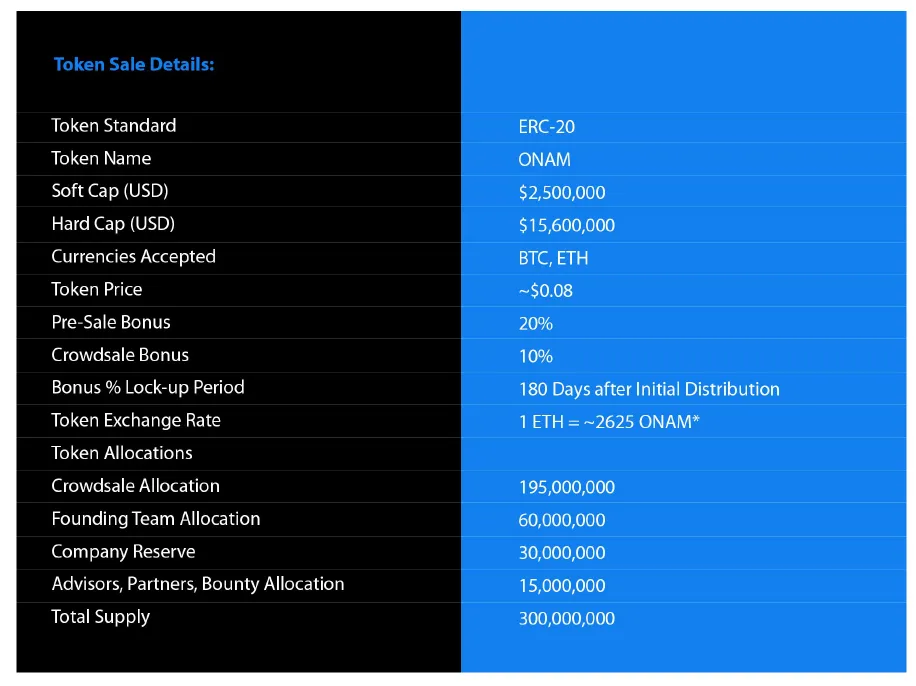Select the Token Standard label
This screenshot has width=916, height=686.
[x=114, y=126]
